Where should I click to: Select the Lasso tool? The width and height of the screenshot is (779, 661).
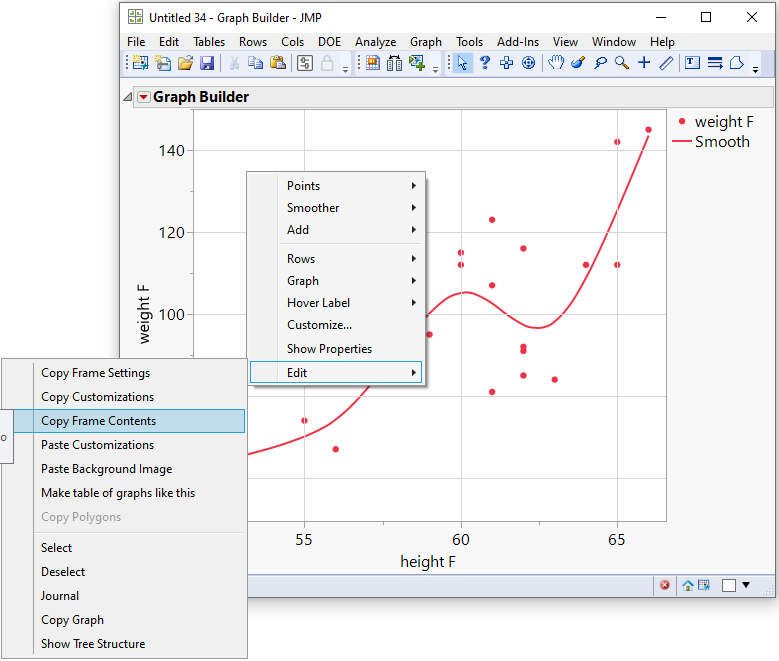600,63
